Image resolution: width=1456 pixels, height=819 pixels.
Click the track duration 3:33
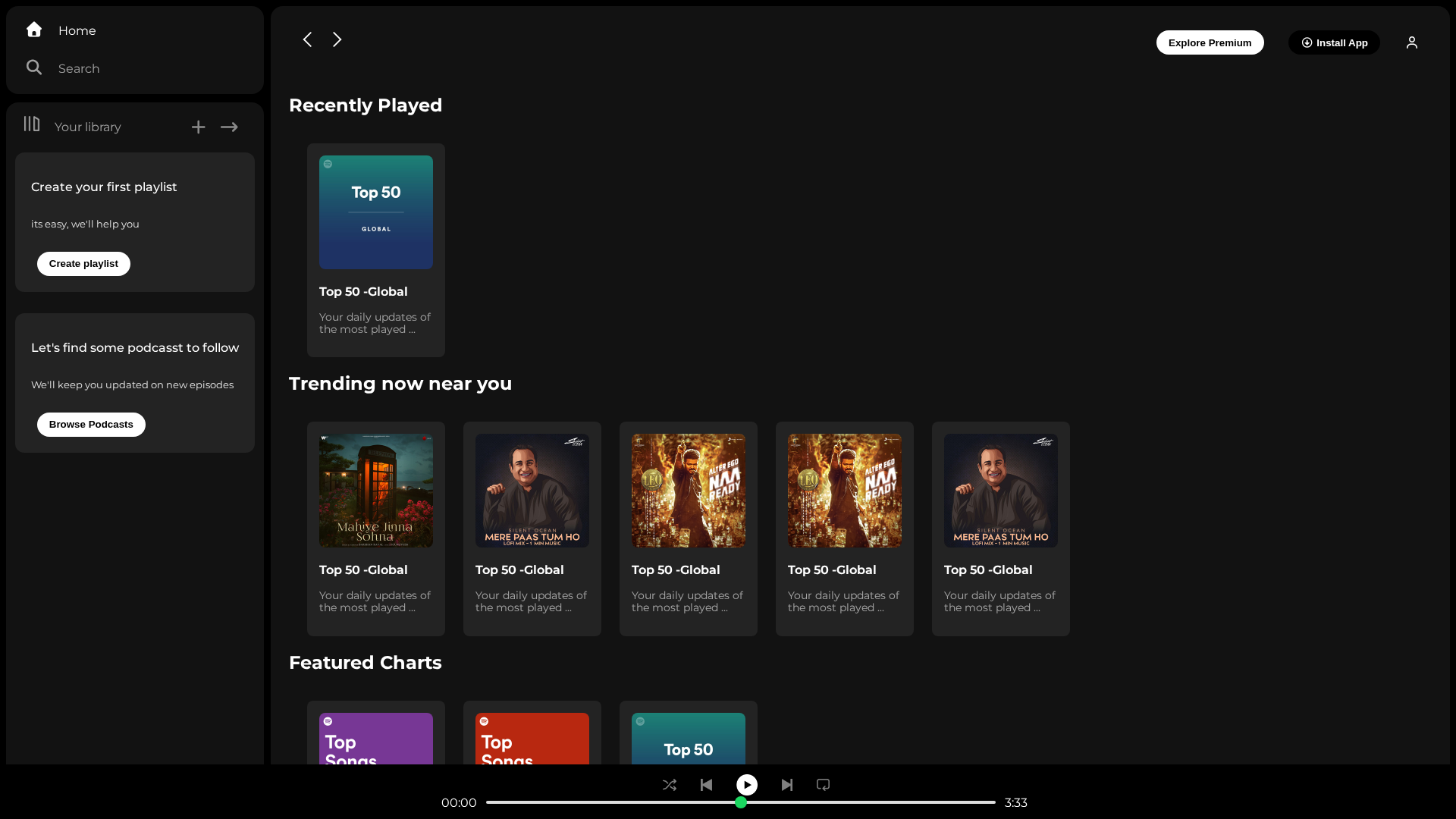pyautogui.click(x=1016, y=802)
